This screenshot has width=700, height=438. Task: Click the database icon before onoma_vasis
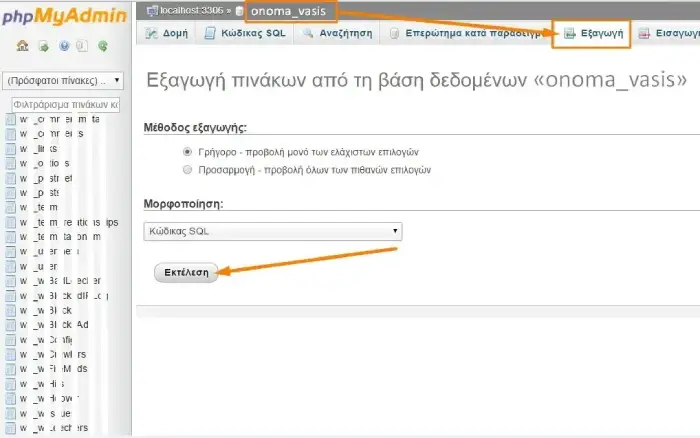[240, 11]
